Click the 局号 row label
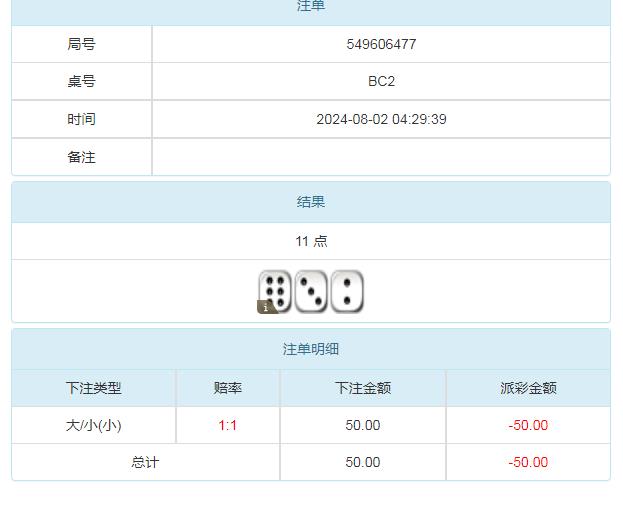This screenshot has height=531, width=623. (x=81, y=44)
